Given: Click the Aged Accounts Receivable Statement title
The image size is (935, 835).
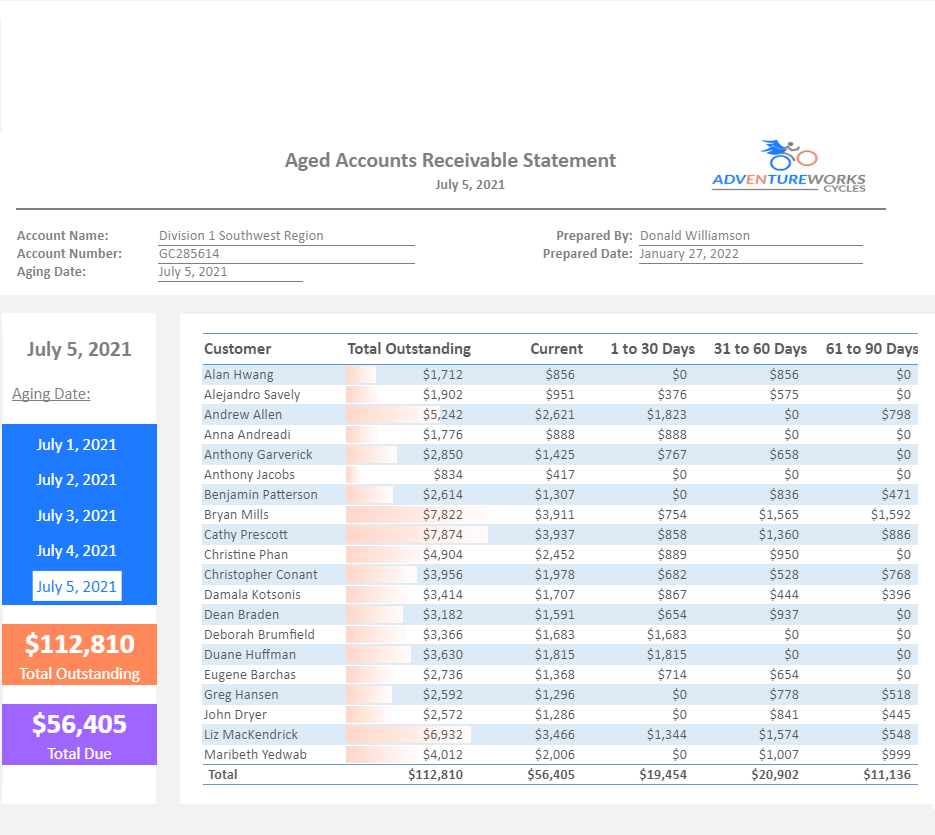Looking at the screenshot, I should point(450,160).
